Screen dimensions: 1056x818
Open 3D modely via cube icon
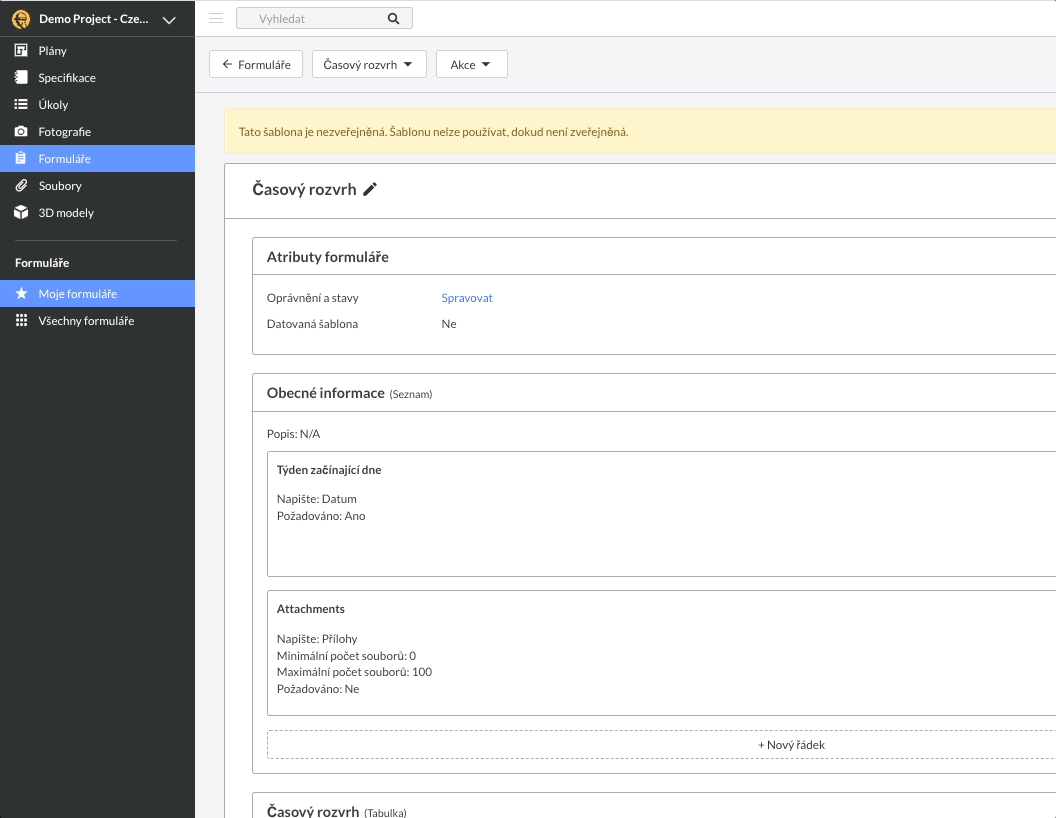tap(21, 213)
